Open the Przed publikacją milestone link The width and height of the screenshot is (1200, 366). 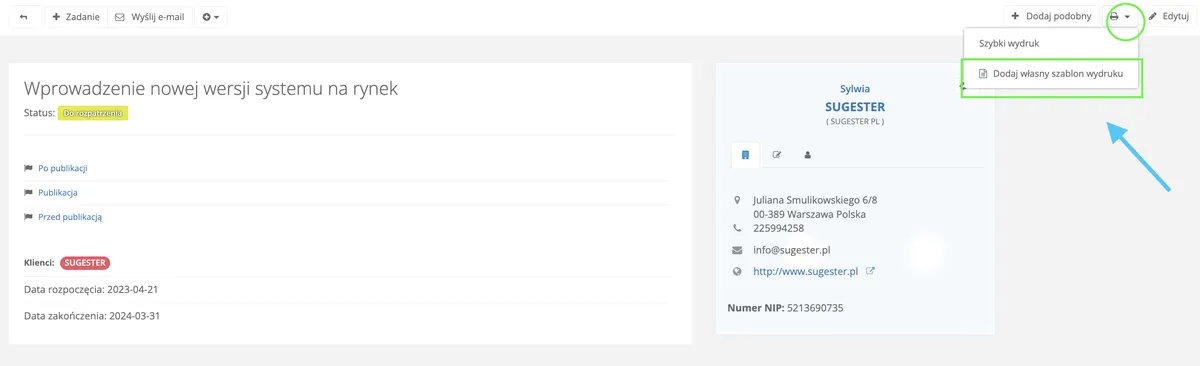click(x=70, y=216)
